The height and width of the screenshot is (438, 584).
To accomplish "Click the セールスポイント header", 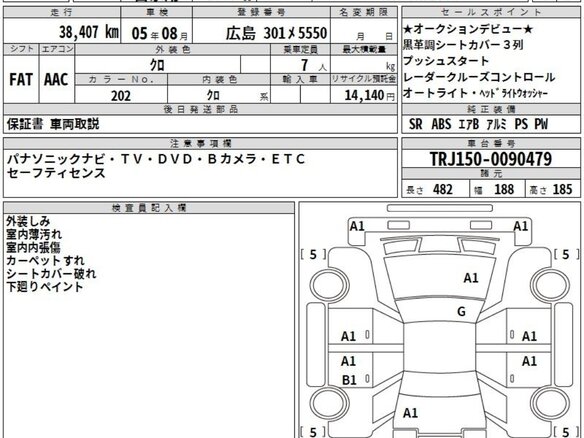I will [x=491, y=12].
